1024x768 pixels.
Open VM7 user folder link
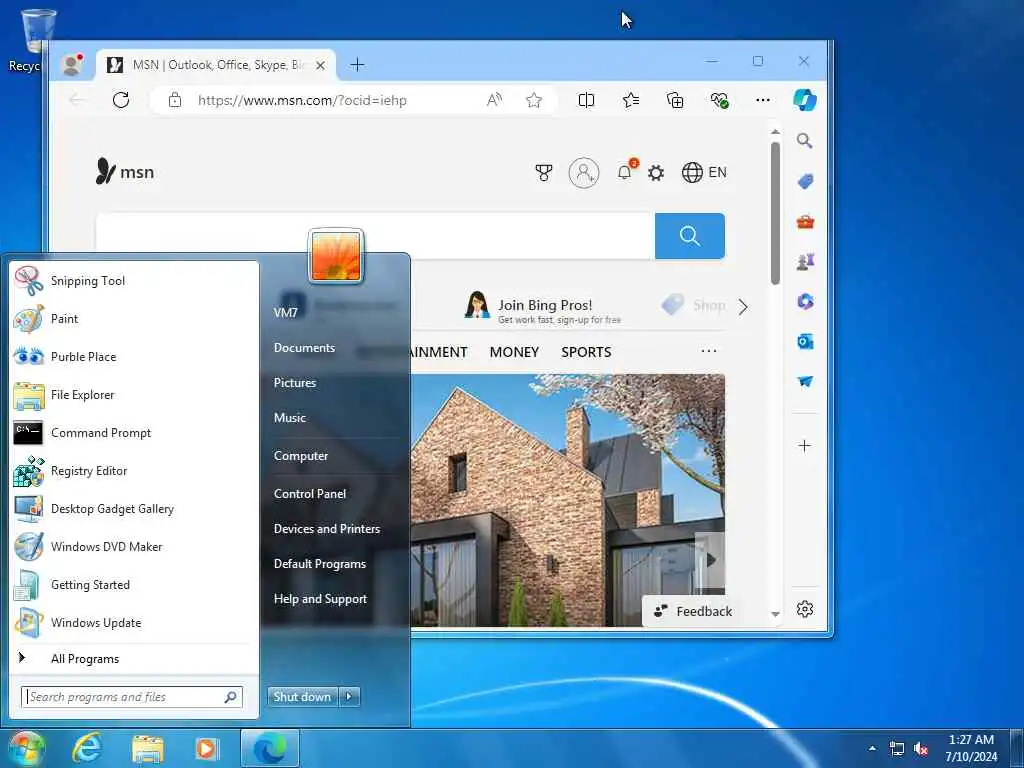click(x=285, y=313)
